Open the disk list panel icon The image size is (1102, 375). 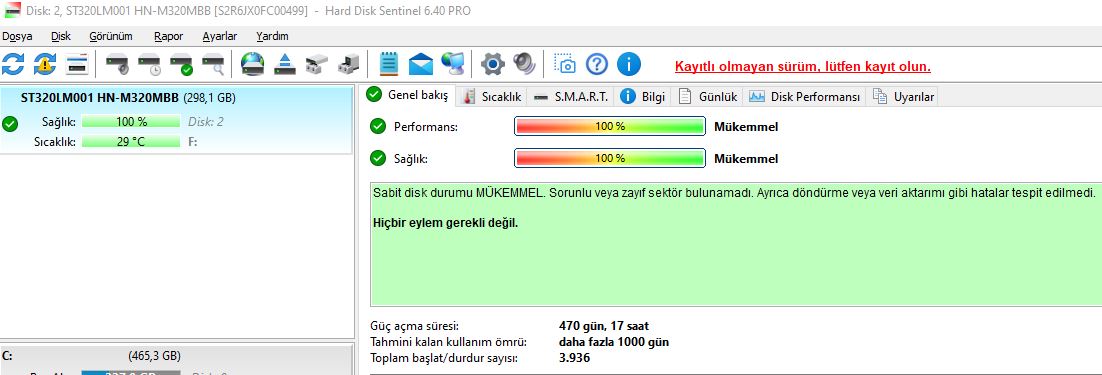77,65
